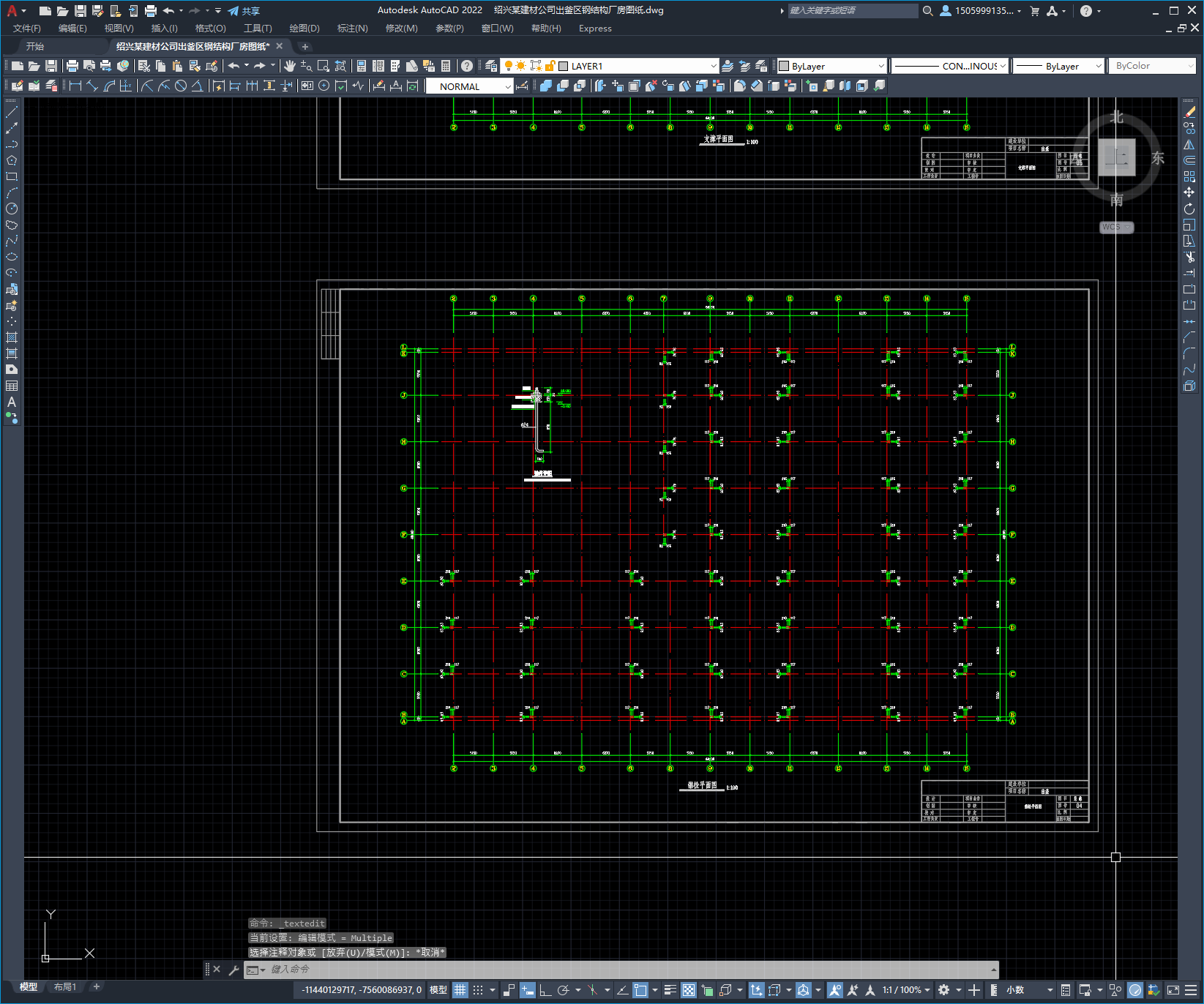Click the QuickCalc calculator icon
The image size is (1204, 1004).
tap(446, 66)
